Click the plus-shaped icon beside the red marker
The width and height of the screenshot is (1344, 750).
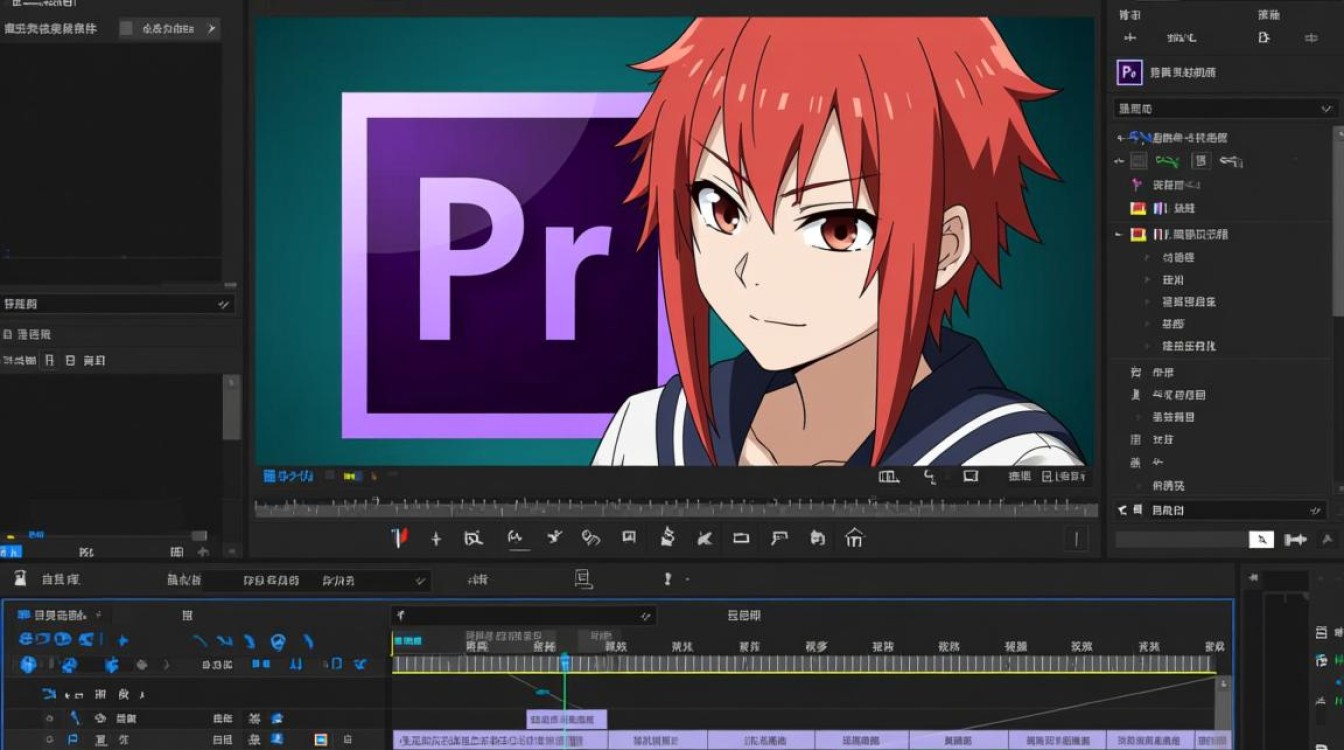point(436,539)
